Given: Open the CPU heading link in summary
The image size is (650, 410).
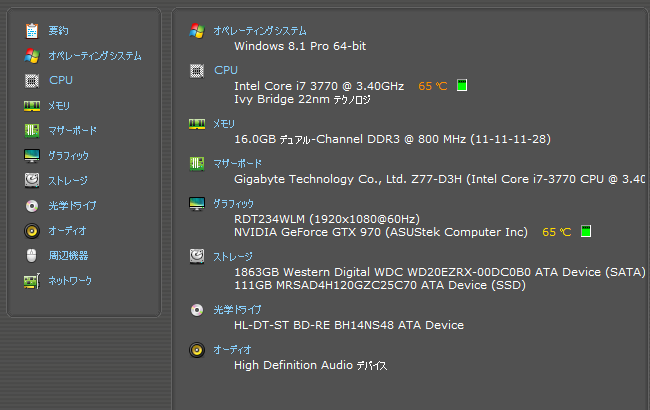Looking at the screenshot, I should click(226, 70).
